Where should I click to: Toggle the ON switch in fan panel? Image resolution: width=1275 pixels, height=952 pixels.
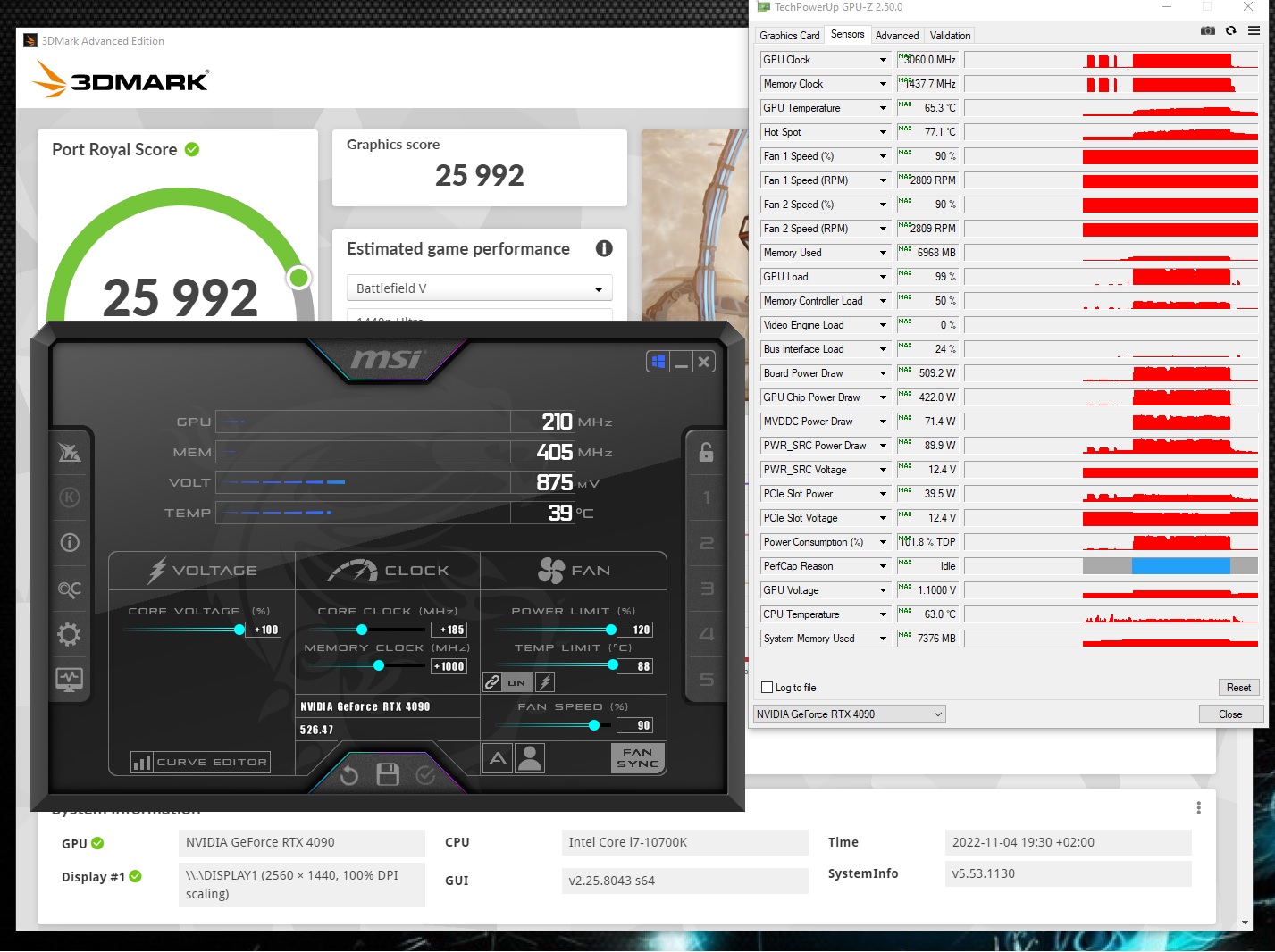click(517, 682)
